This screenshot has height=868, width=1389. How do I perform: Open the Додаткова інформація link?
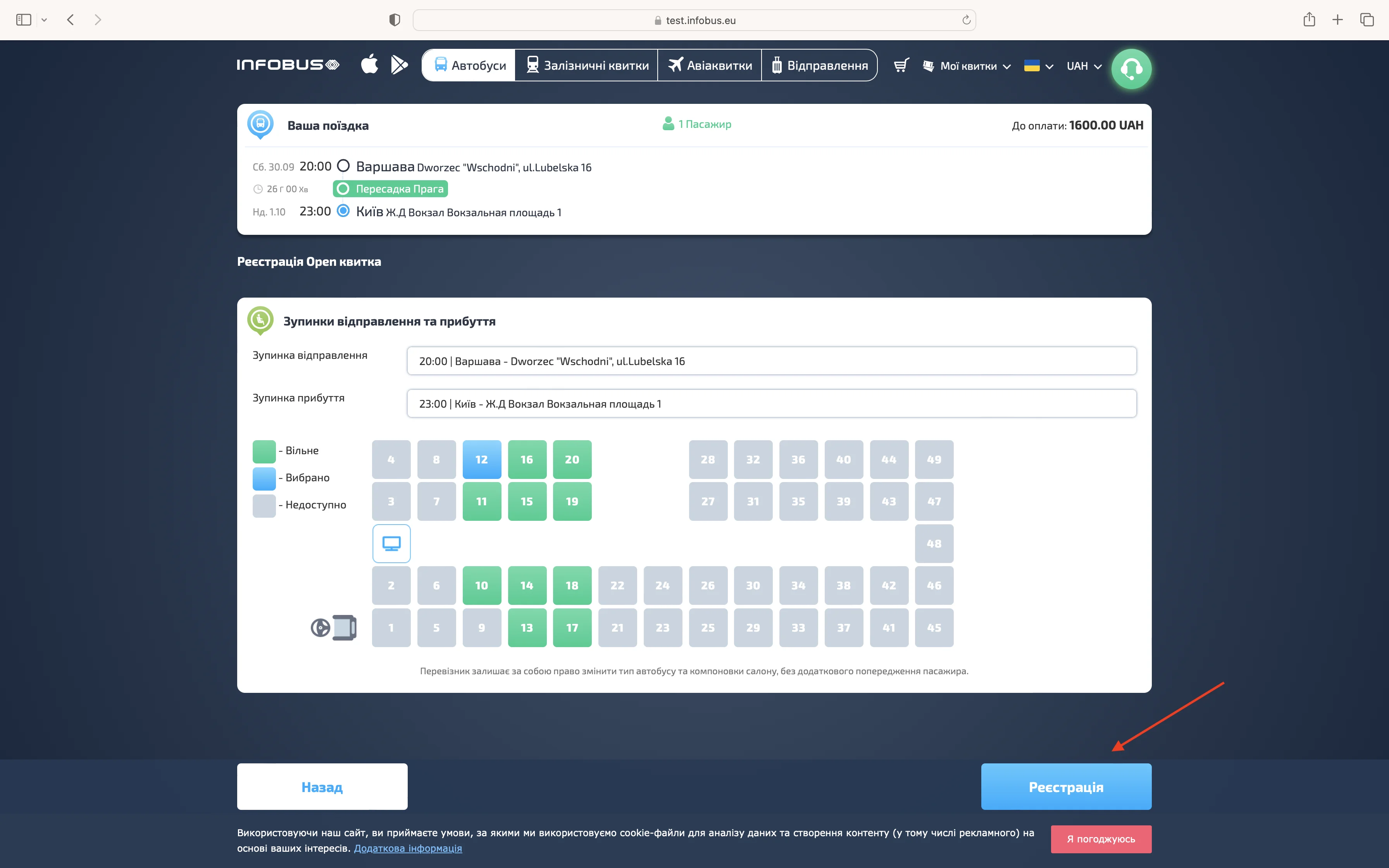tap(408, 848)
